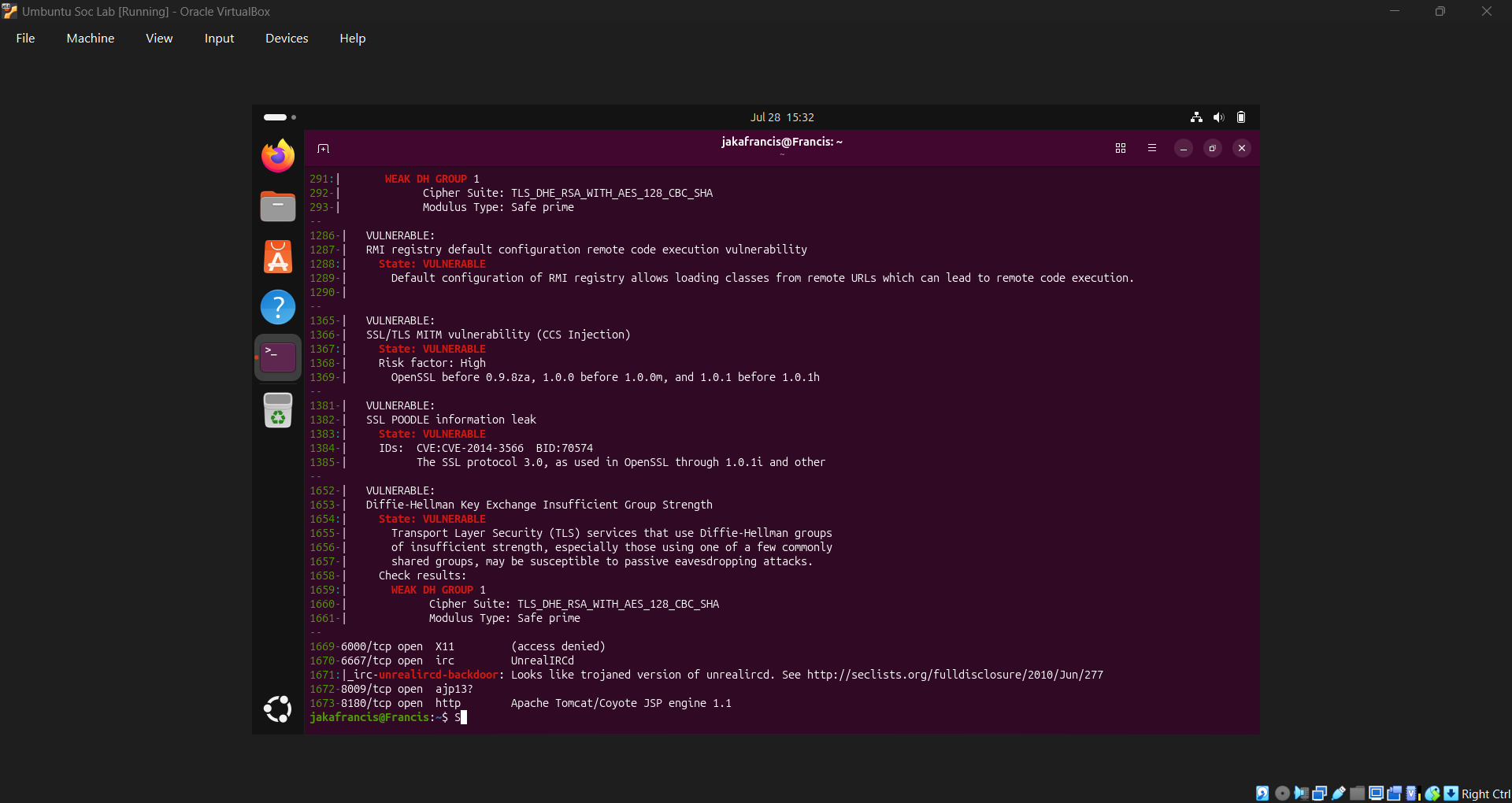Screen dimensions: 1512x803
Task: Click the red unrealircd-backdoor text
Action: click(439, 675)
